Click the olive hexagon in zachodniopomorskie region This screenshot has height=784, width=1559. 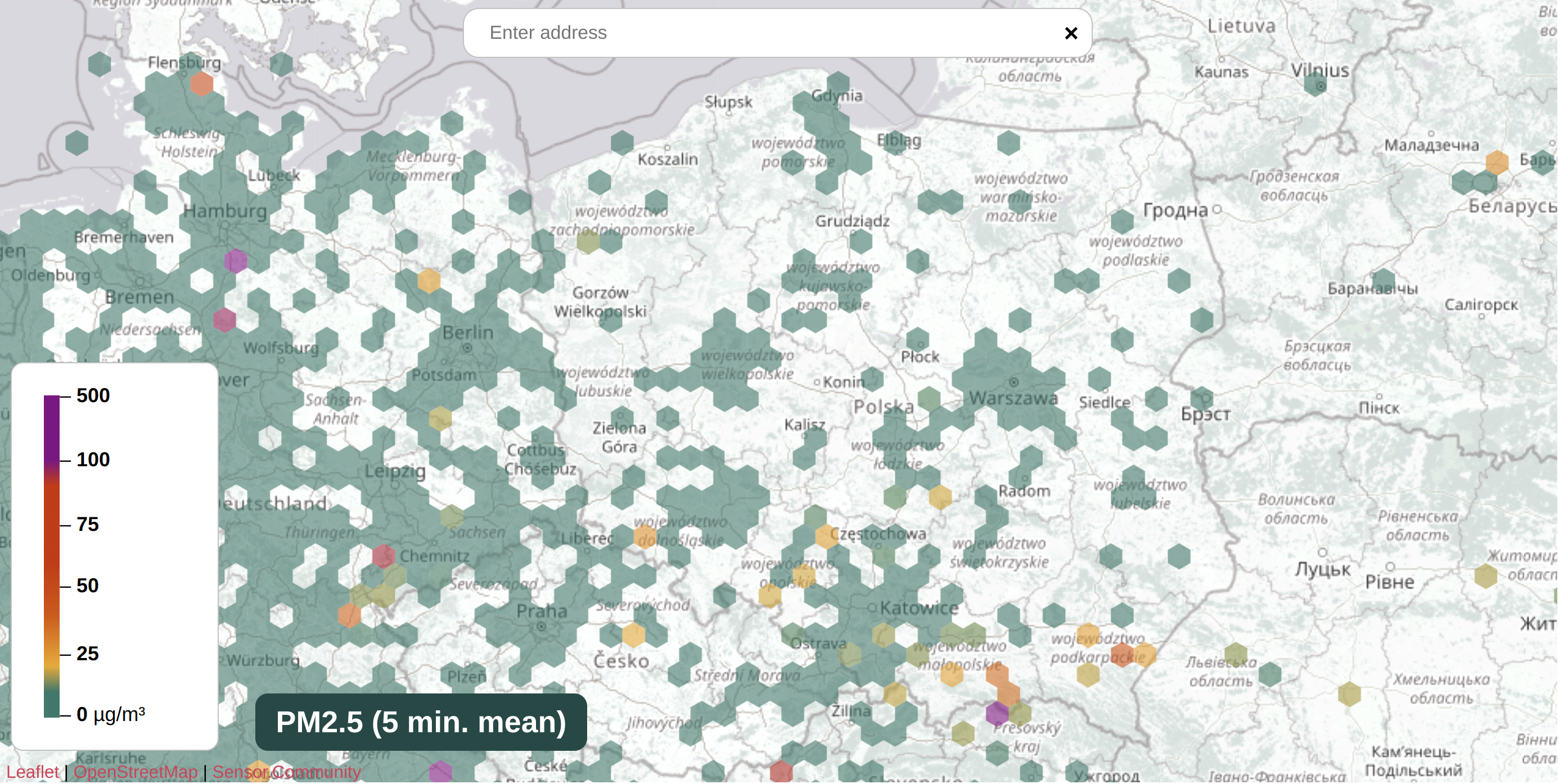(x=588, y=242)
